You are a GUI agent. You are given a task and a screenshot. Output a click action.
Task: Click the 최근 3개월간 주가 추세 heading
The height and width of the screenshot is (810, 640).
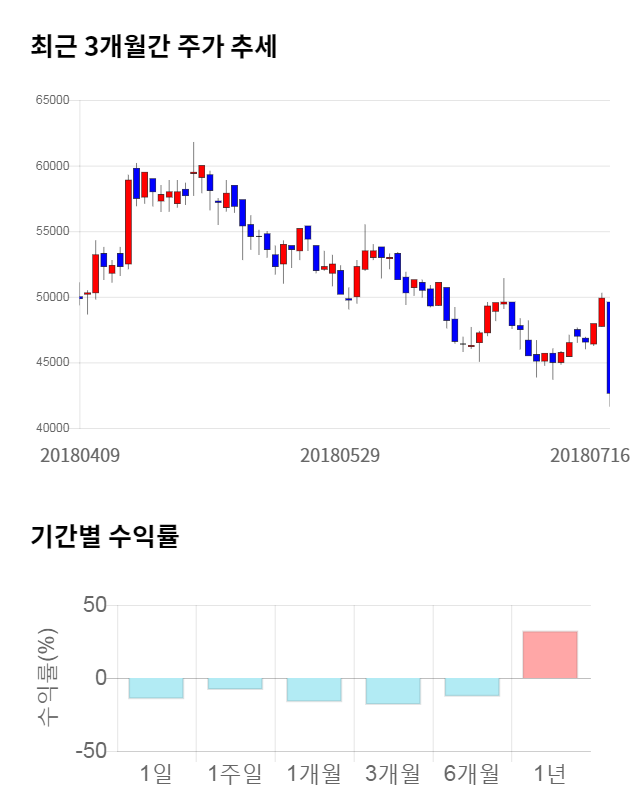154,46
